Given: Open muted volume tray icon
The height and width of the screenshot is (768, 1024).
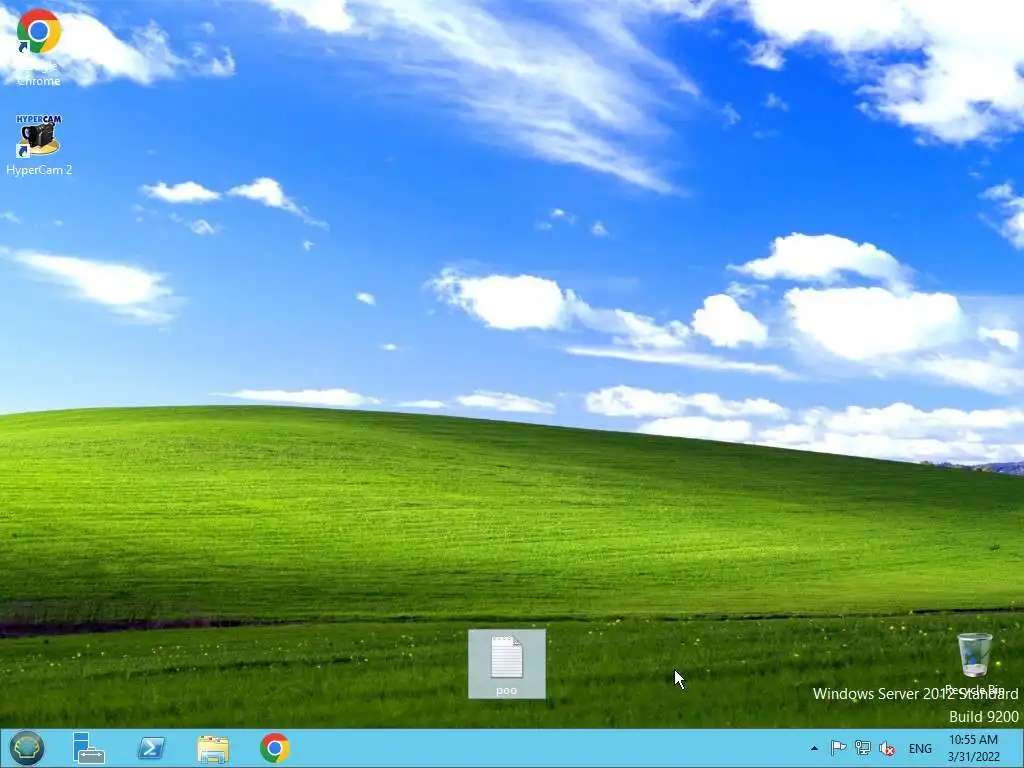Looking at the screenshot, I should tap(887, 748).
